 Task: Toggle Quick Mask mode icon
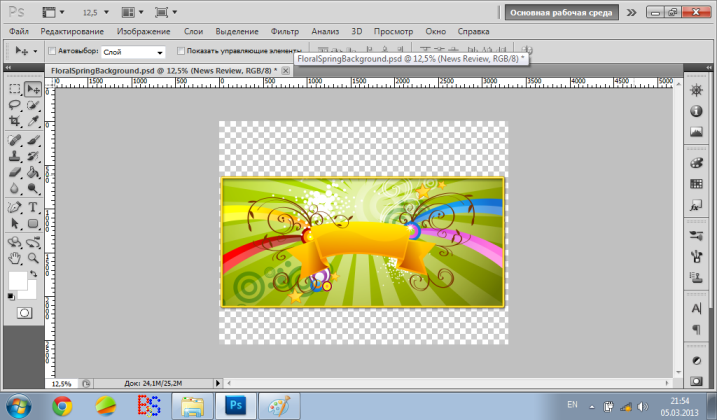23,313
